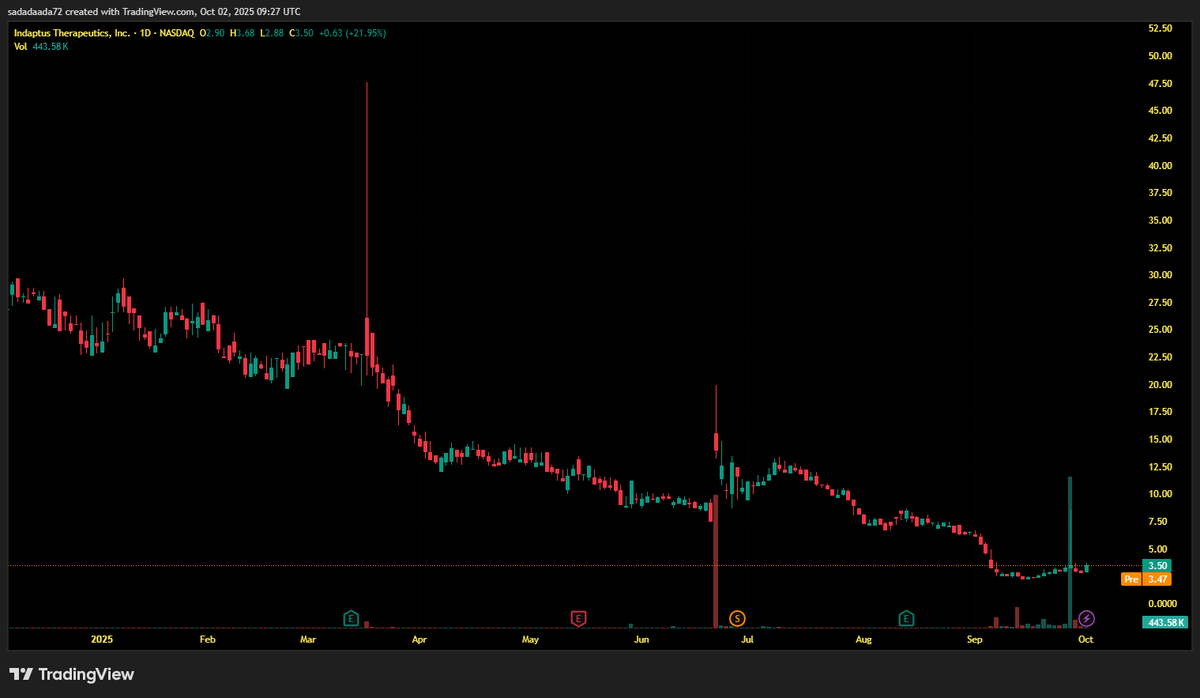This screenshot has width=1200, height=698.
Task: Click the Oct label on time axis
Action: tap(1086, 638)
